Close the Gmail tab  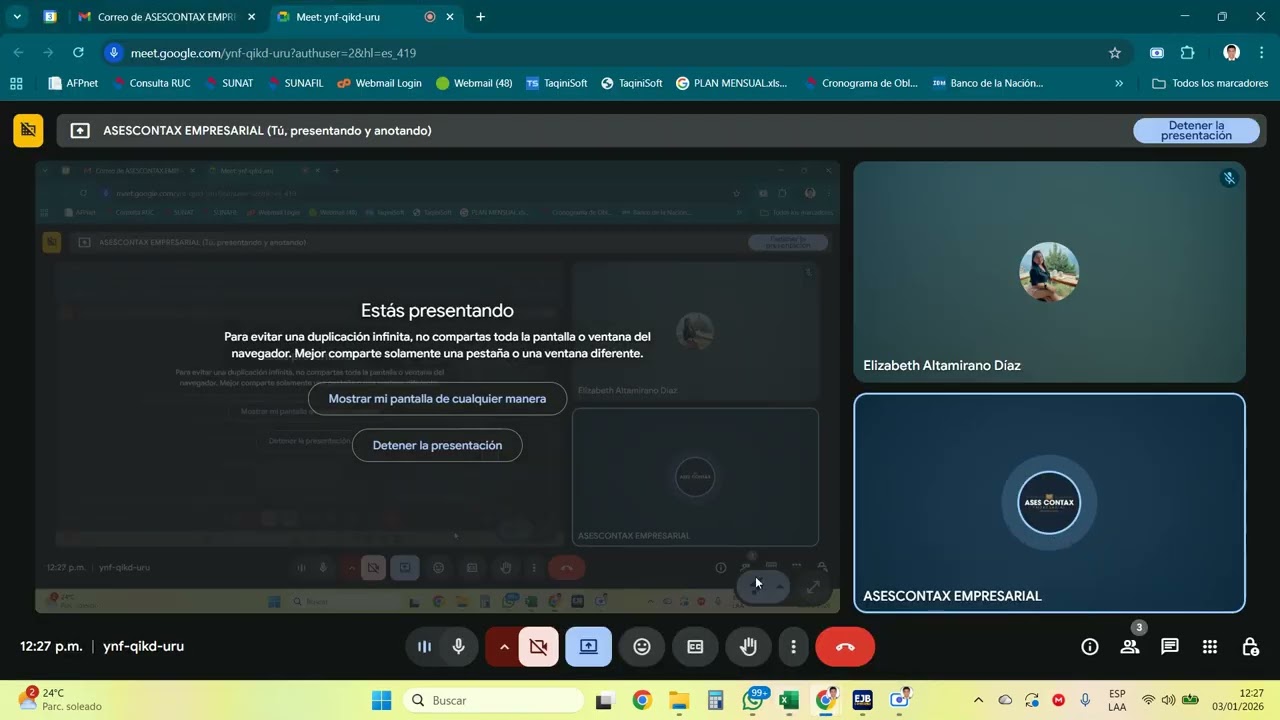[x=251, y=17]
